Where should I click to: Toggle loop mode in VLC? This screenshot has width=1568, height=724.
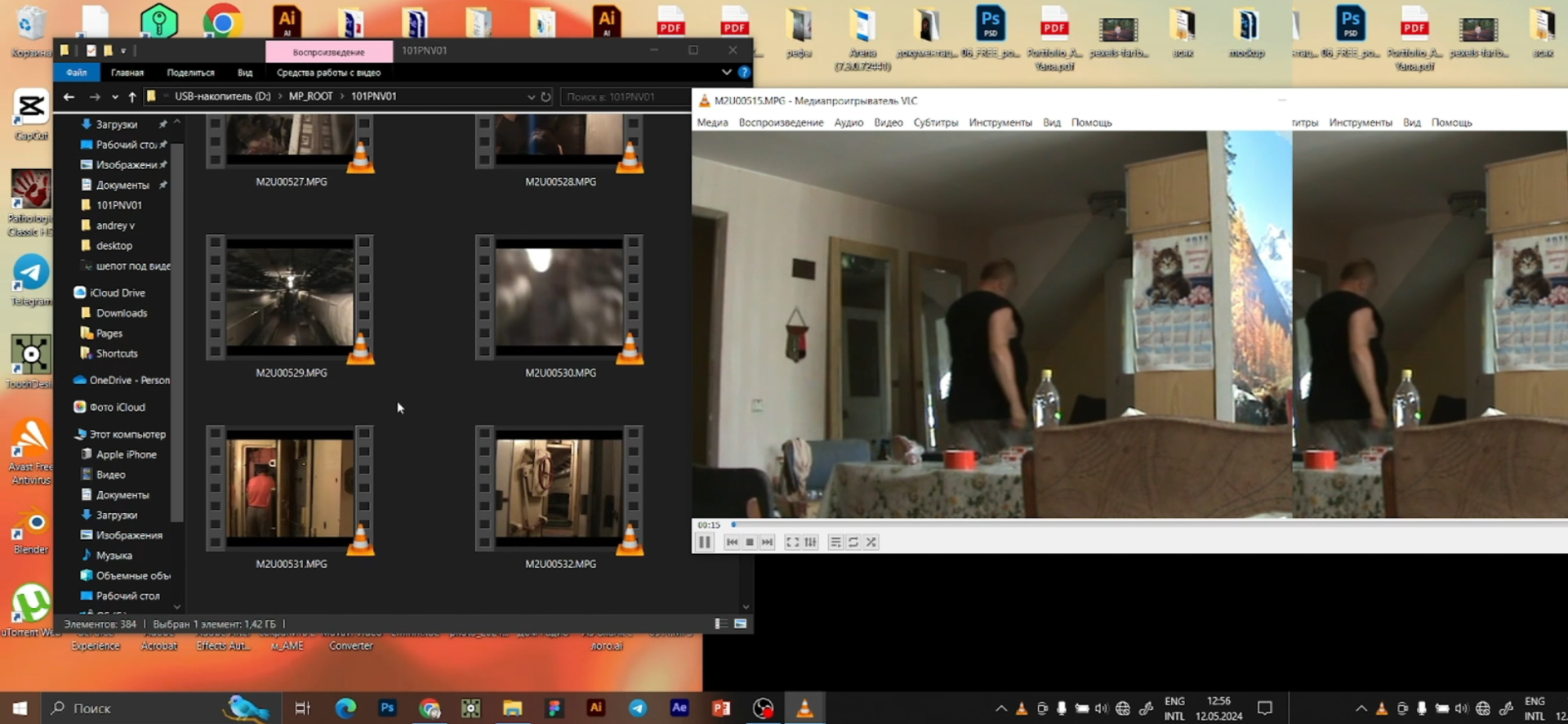pos(853,542)
